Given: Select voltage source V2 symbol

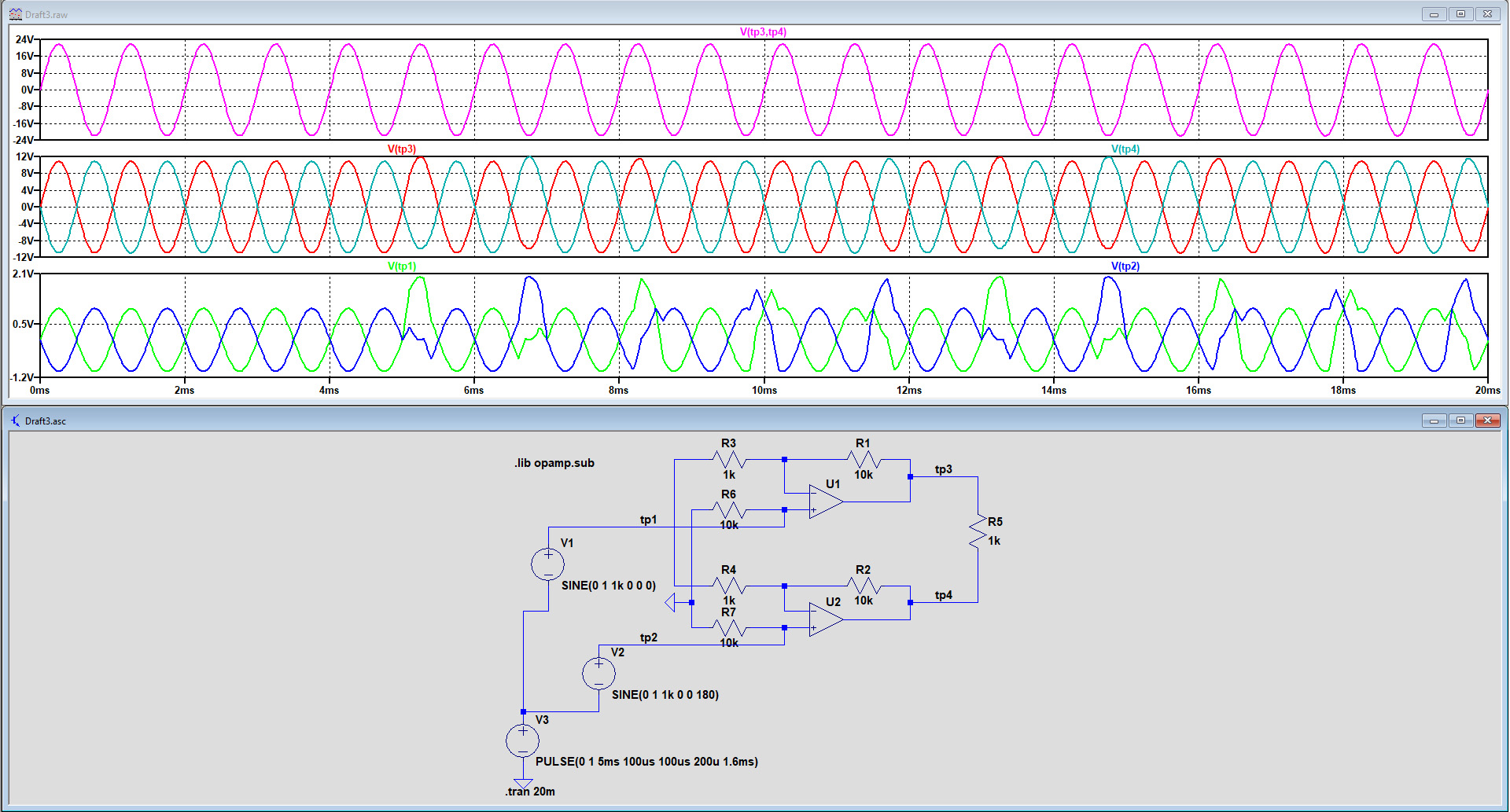Looking at the screenshot, I should tap(598, 674).
